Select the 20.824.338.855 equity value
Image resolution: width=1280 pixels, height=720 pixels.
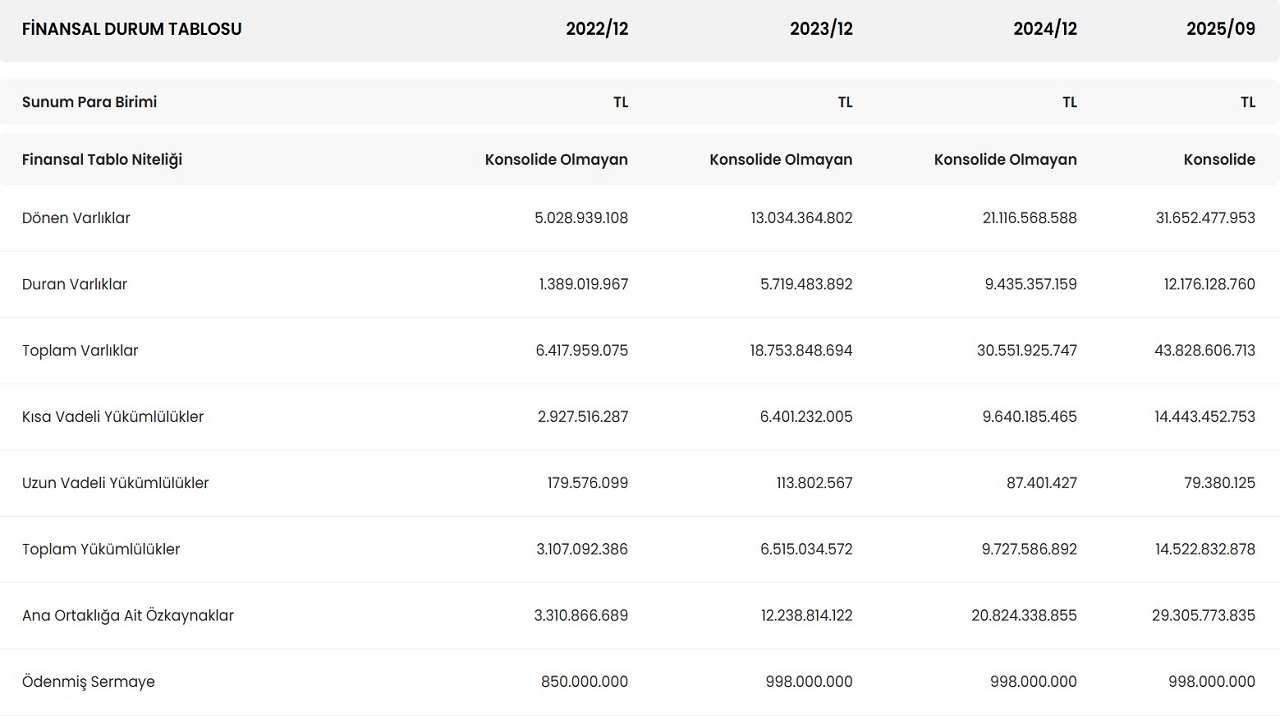pyautogui.click(x=1024, y=616)
